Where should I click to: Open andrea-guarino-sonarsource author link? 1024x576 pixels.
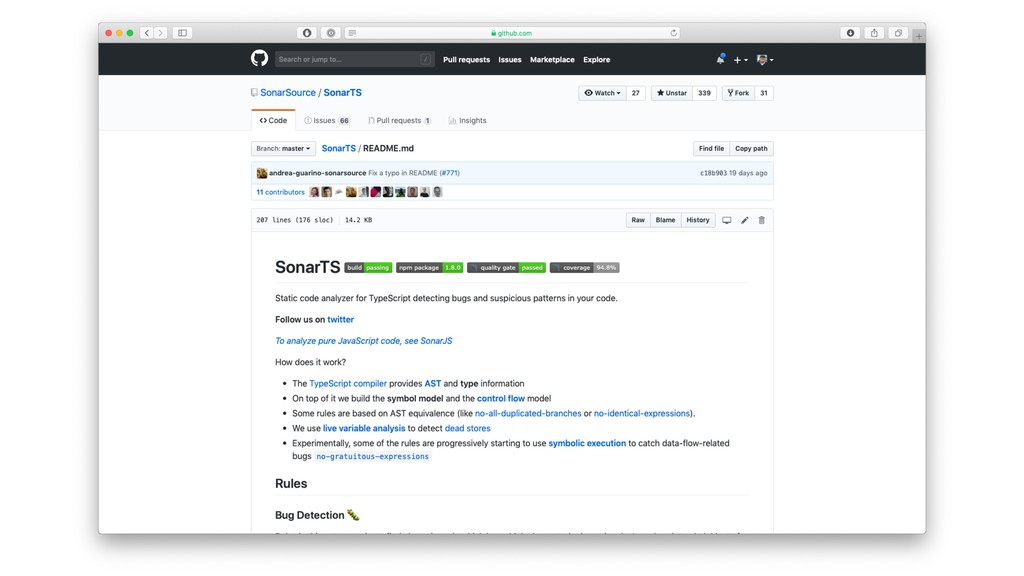point(317,173)
